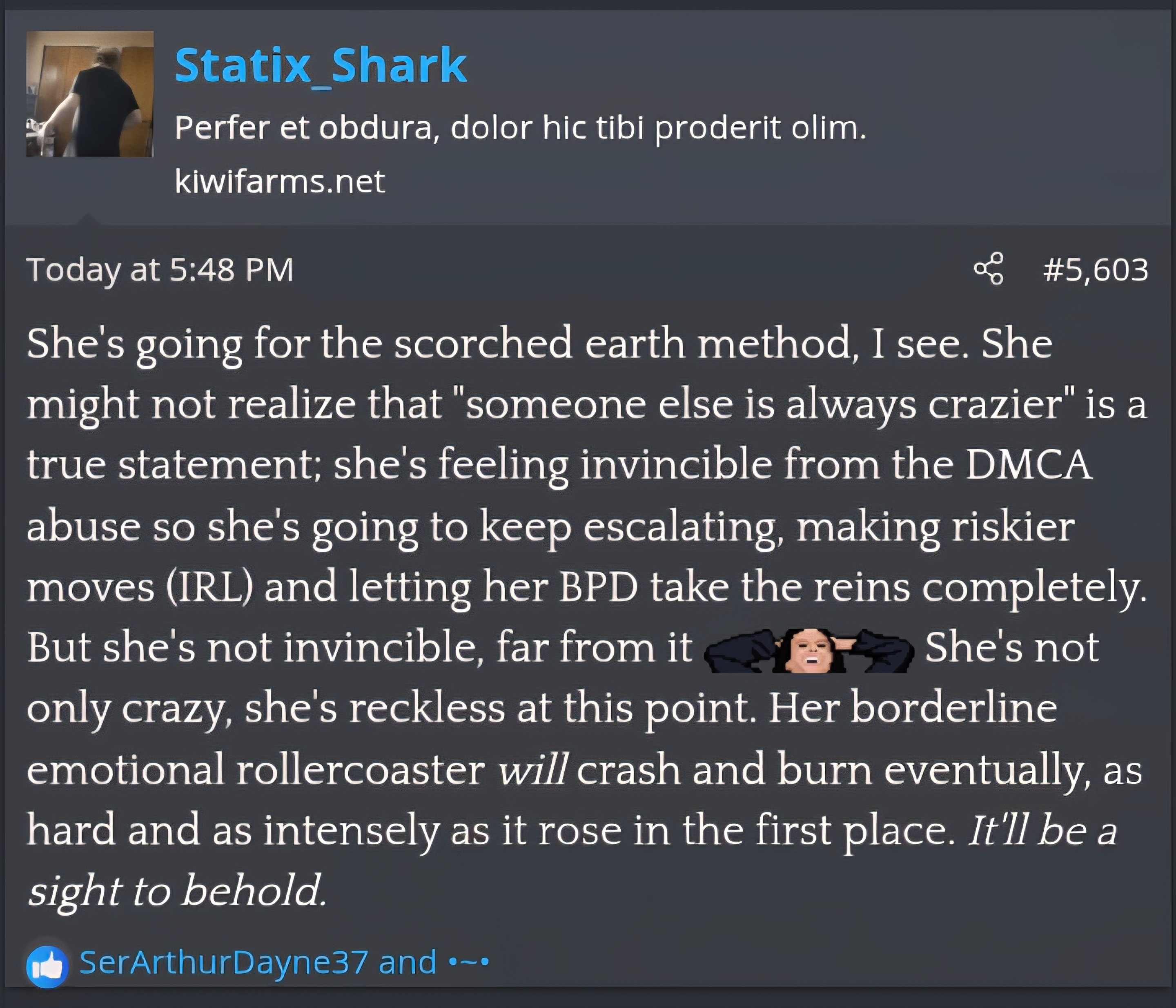The width and height of the screenshot is (1176, 1008).
Task: Click the Latin signature line Perfer et obdura
Action: 521,128
